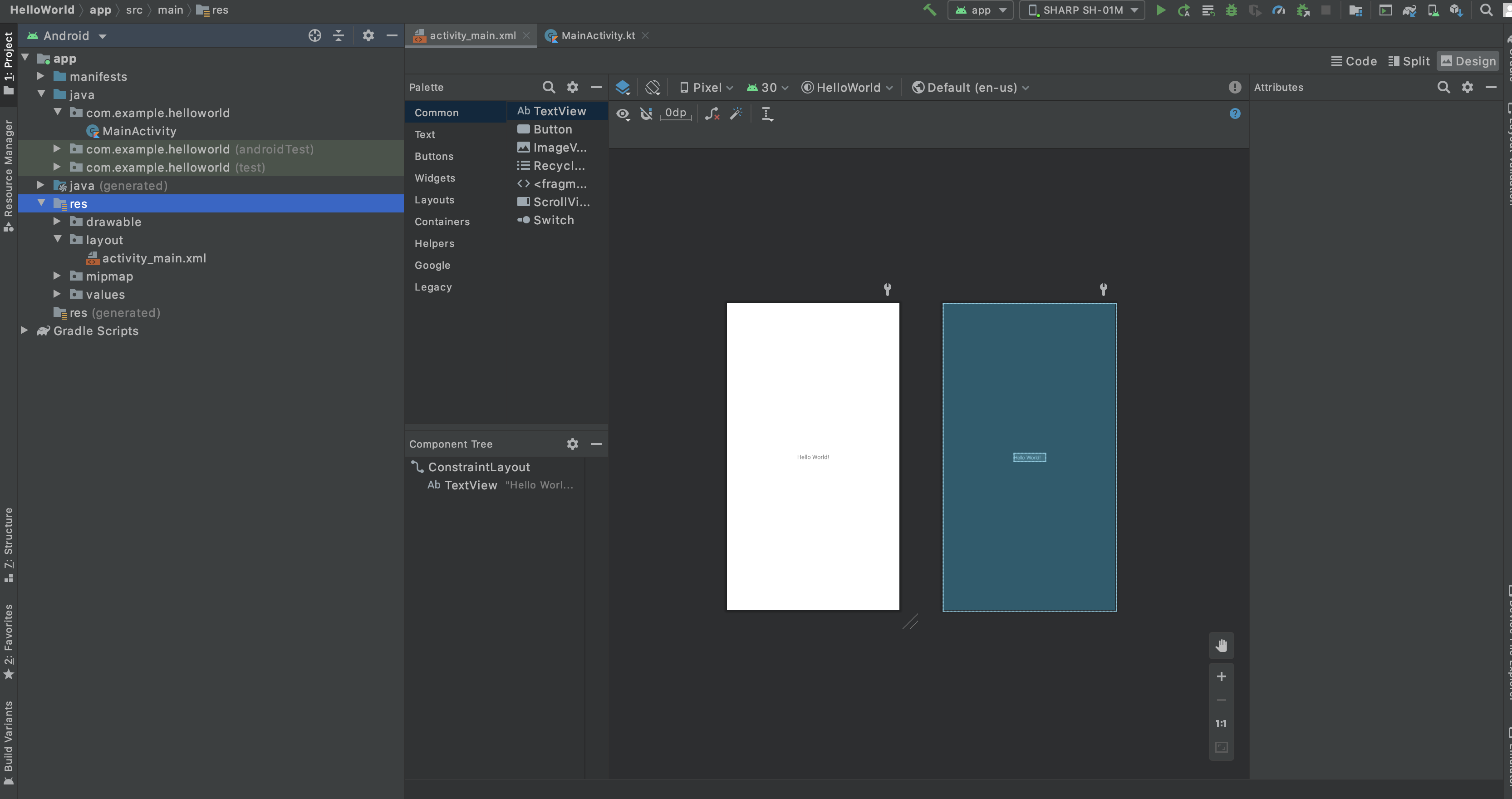Clear all constraints in the layout editor

(712, 113)
